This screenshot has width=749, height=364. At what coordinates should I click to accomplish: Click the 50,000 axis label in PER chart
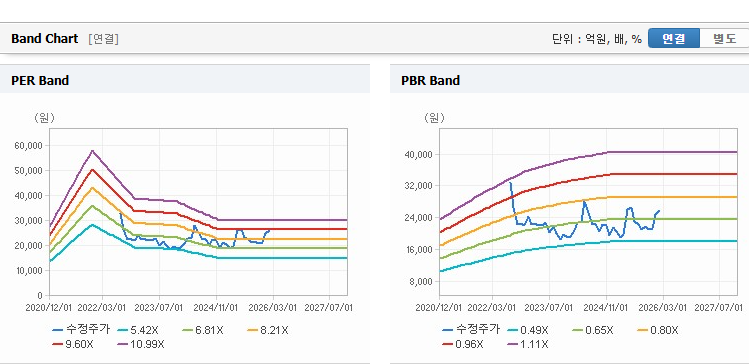[29, 171]
